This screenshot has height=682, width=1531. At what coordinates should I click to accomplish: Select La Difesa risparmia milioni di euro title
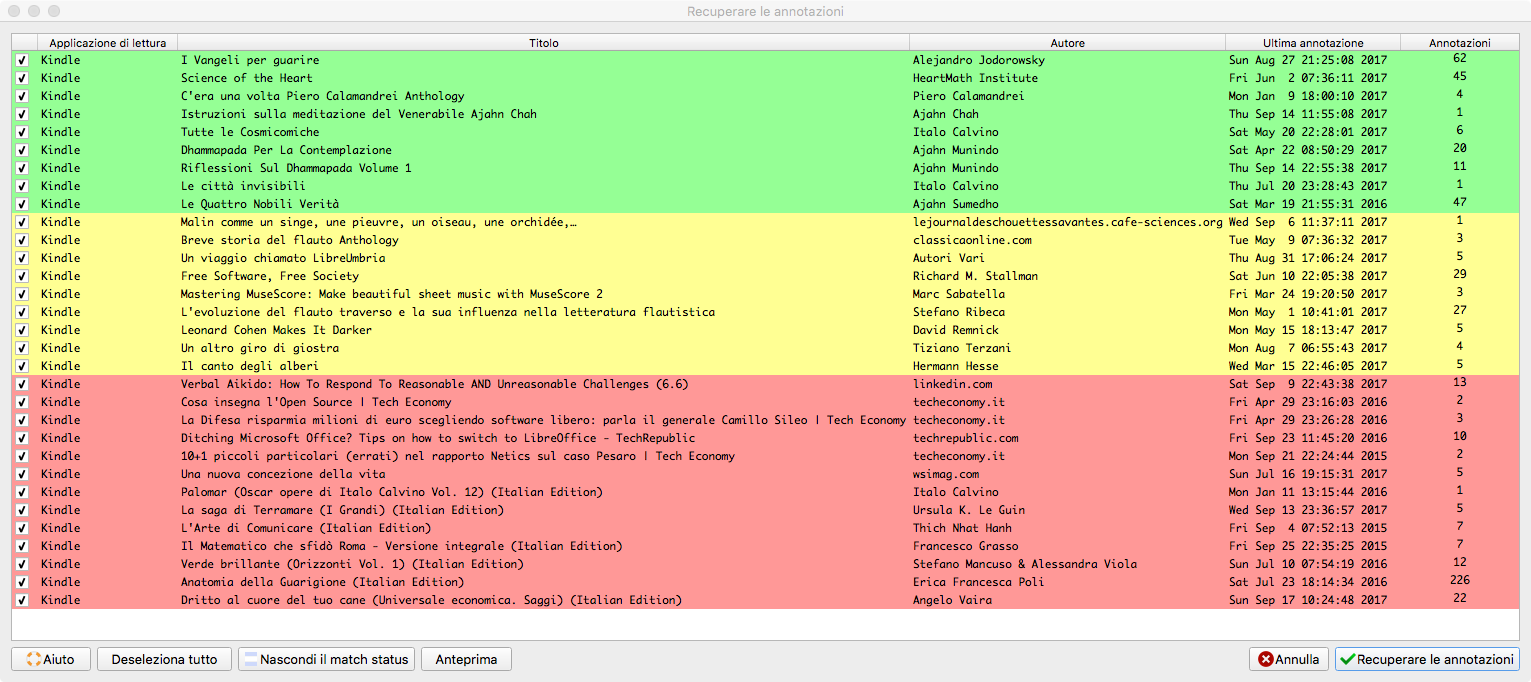click(x=543, y=420)
